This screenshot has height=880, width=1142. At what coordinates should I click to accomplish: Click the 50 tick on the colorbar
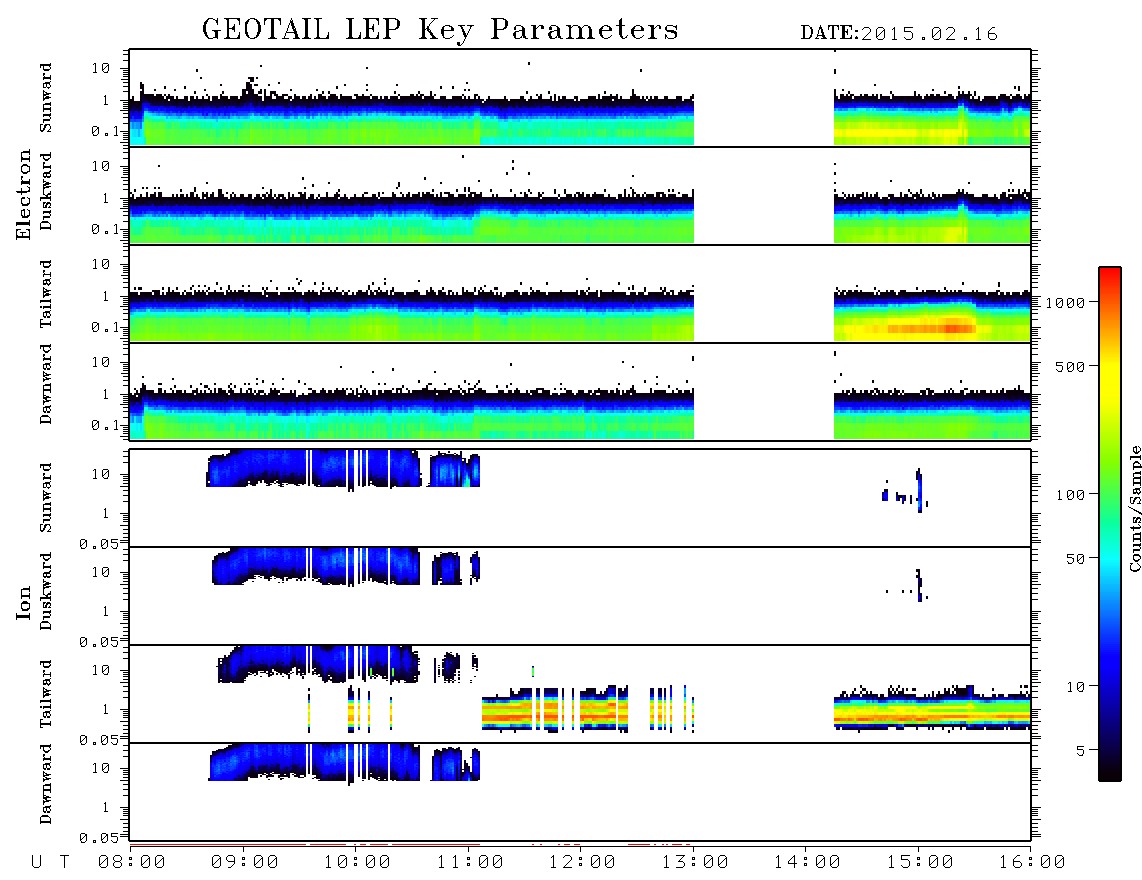tap(1075, 559)
